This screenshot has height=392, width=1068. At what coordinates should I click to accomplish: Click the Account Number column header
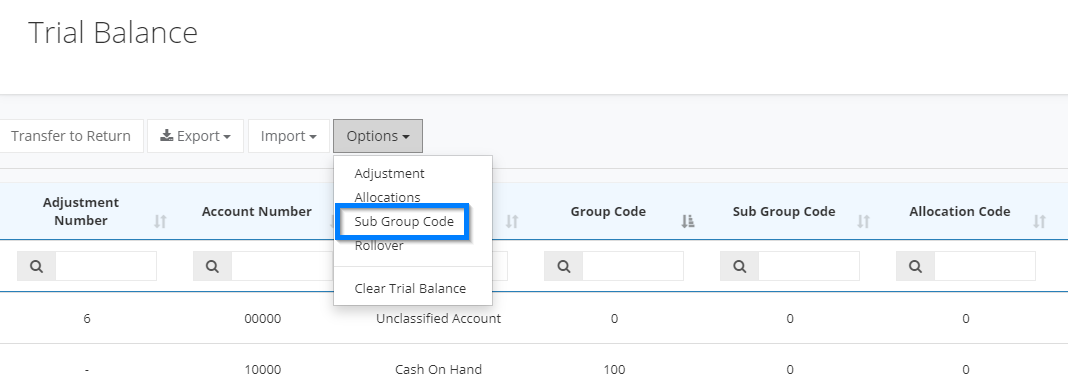point(257,212)
